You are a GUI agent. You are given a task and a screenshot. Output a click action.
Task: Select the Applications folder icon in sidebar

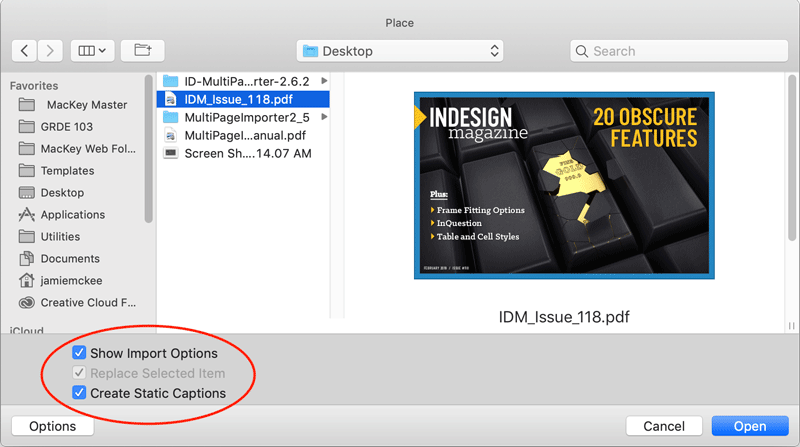26,215
